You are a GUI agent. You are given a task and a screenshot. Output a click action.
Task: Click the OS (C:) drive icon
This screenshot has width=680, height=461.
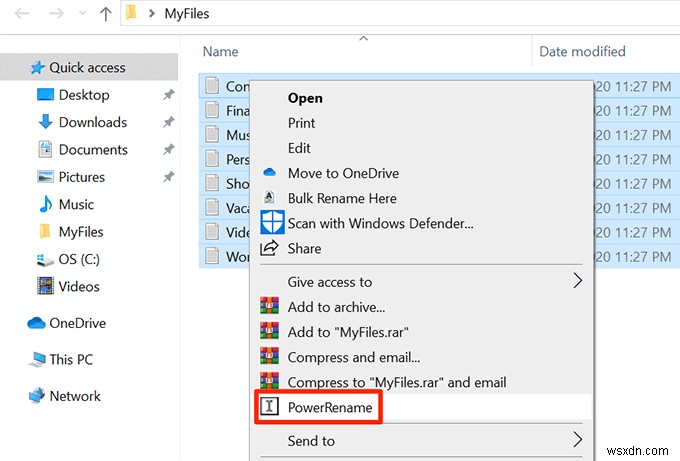tap(45, 260)
